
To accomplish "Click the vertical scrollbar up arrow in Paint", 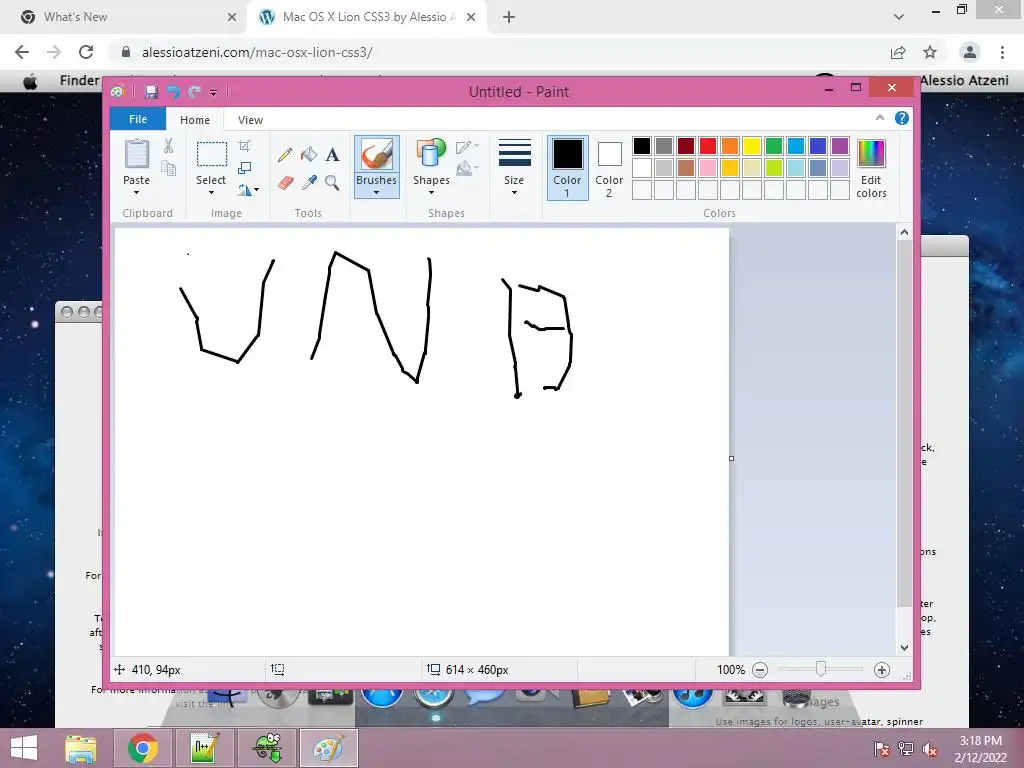I will coord(904,232).
